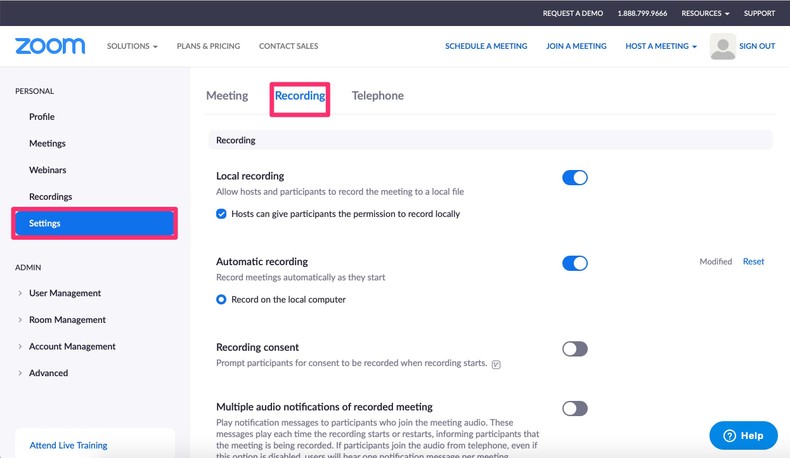
Task: Disable the Automatic recording switch
Action: [574, 263]
